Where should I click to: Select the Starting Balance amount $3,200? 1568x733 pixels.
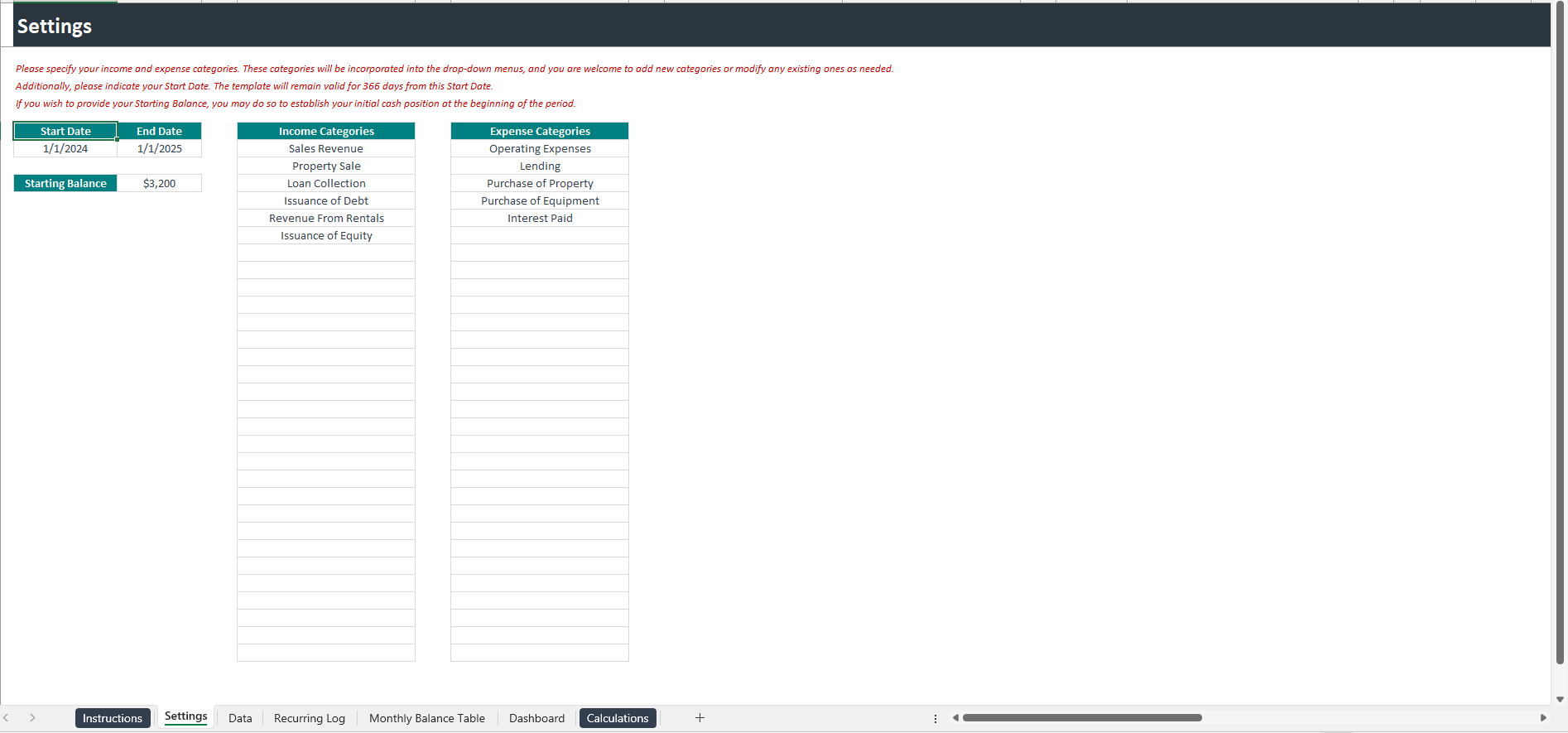(159, 184)
